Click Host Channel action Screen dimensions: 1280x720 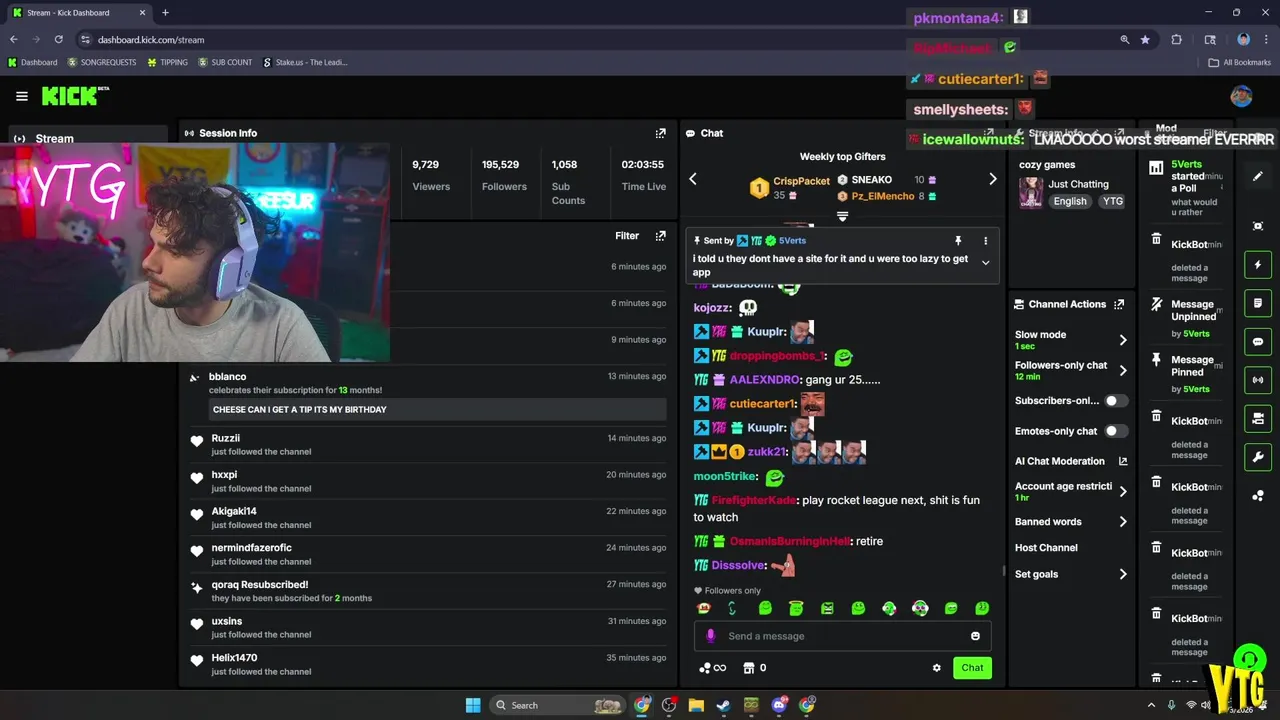click(x=1046, y=548)
